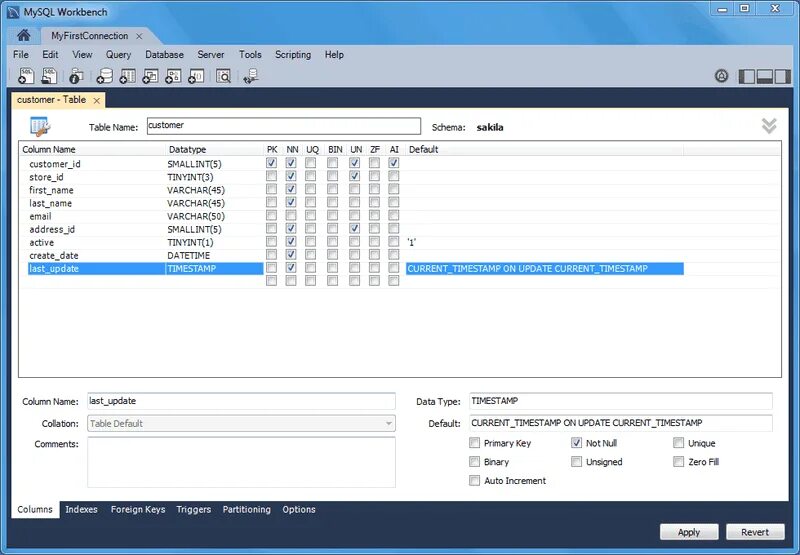
Task: Open the Collation dropdown
Action: point(241,423)
